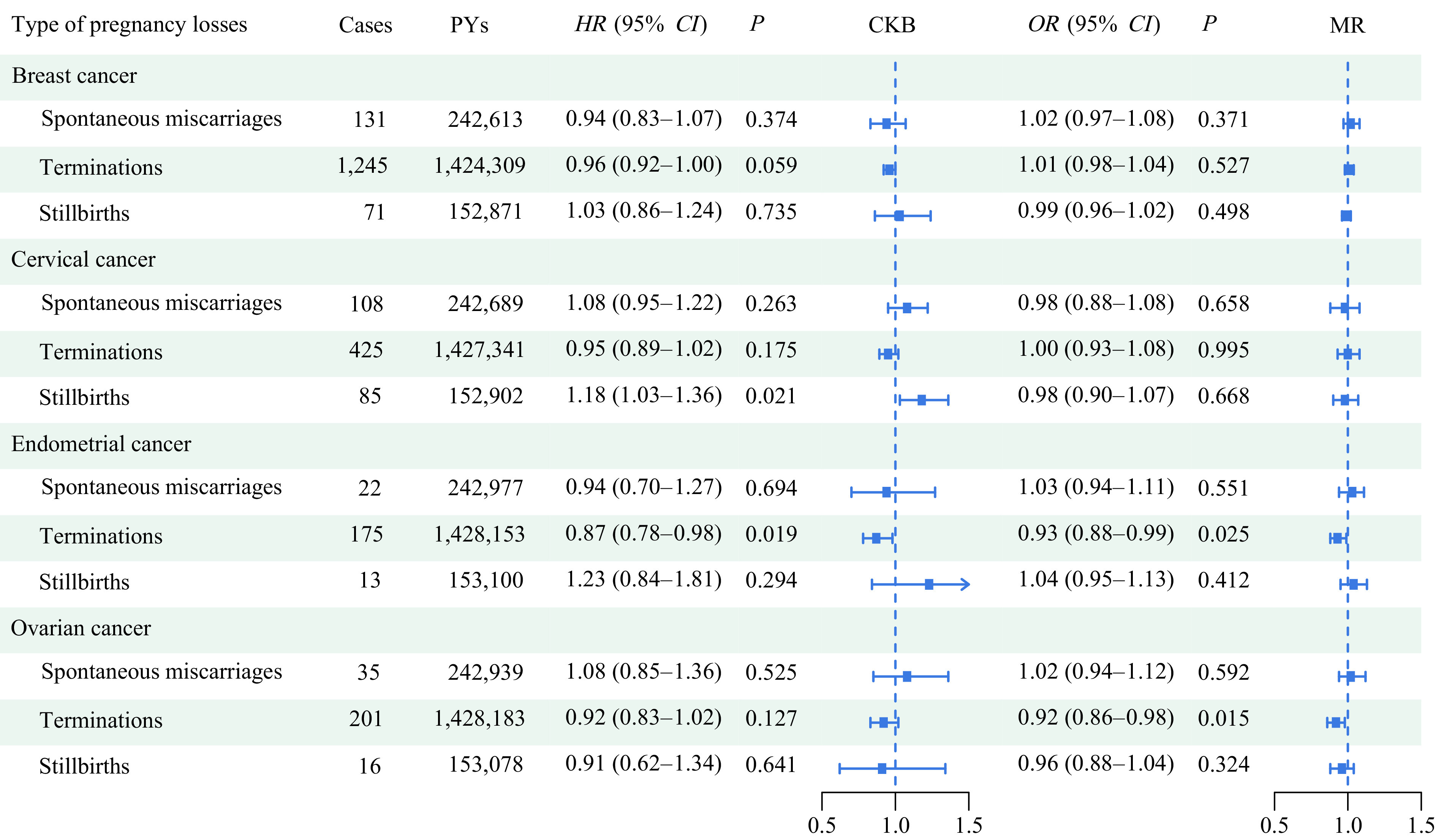Click person-years value 153,100
This screenshot has width=1436, height=840.
pyautogui.click(x=486, y=581)
